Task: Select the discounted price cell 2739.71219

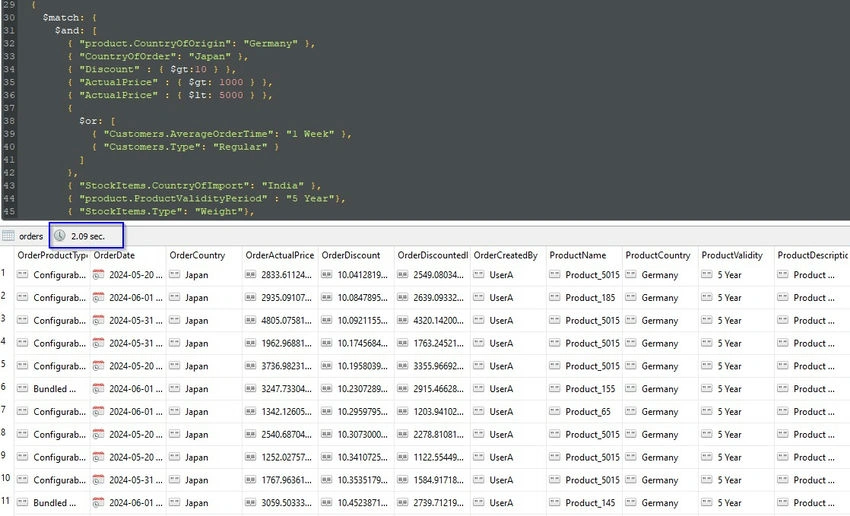Action: 432,502
